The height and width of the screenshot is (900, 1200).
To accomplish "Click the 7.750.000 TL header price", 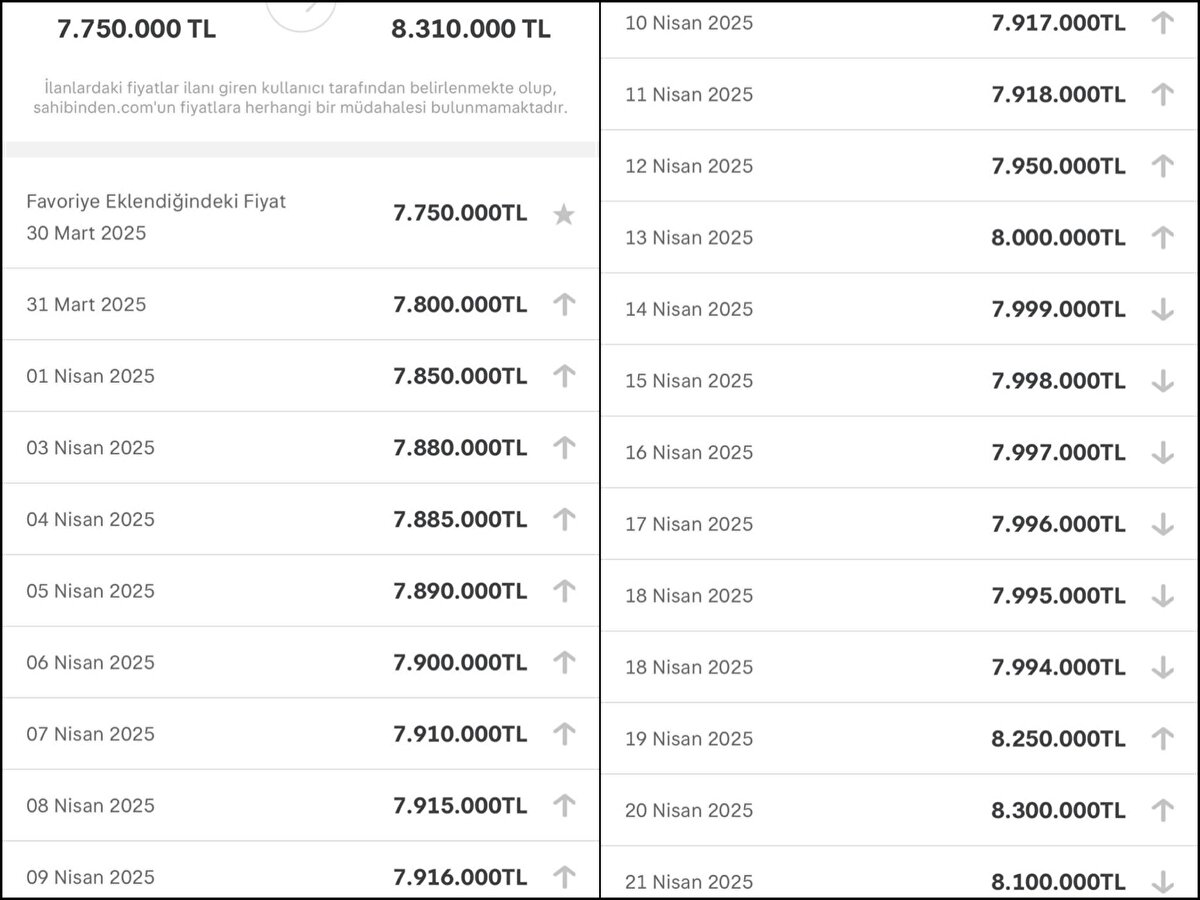I will (137, 29).
